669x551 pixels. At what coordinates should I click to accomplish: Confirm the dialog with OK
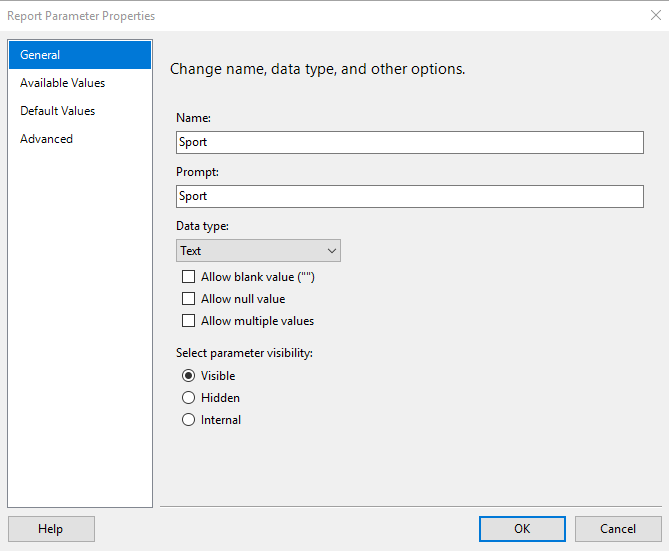pos(522,529)
